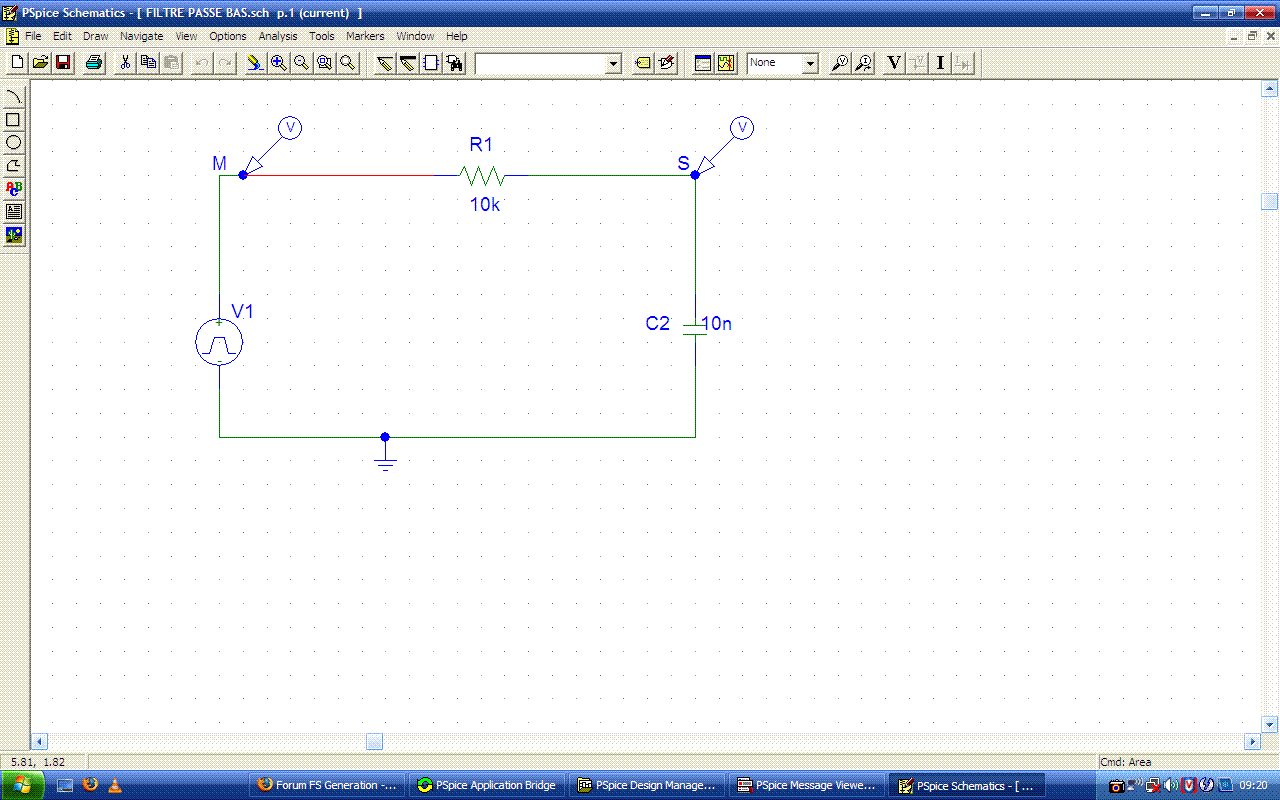The image size is (1280, 800).
Task: Select capacitor C2 symbol
Action: 695,329
